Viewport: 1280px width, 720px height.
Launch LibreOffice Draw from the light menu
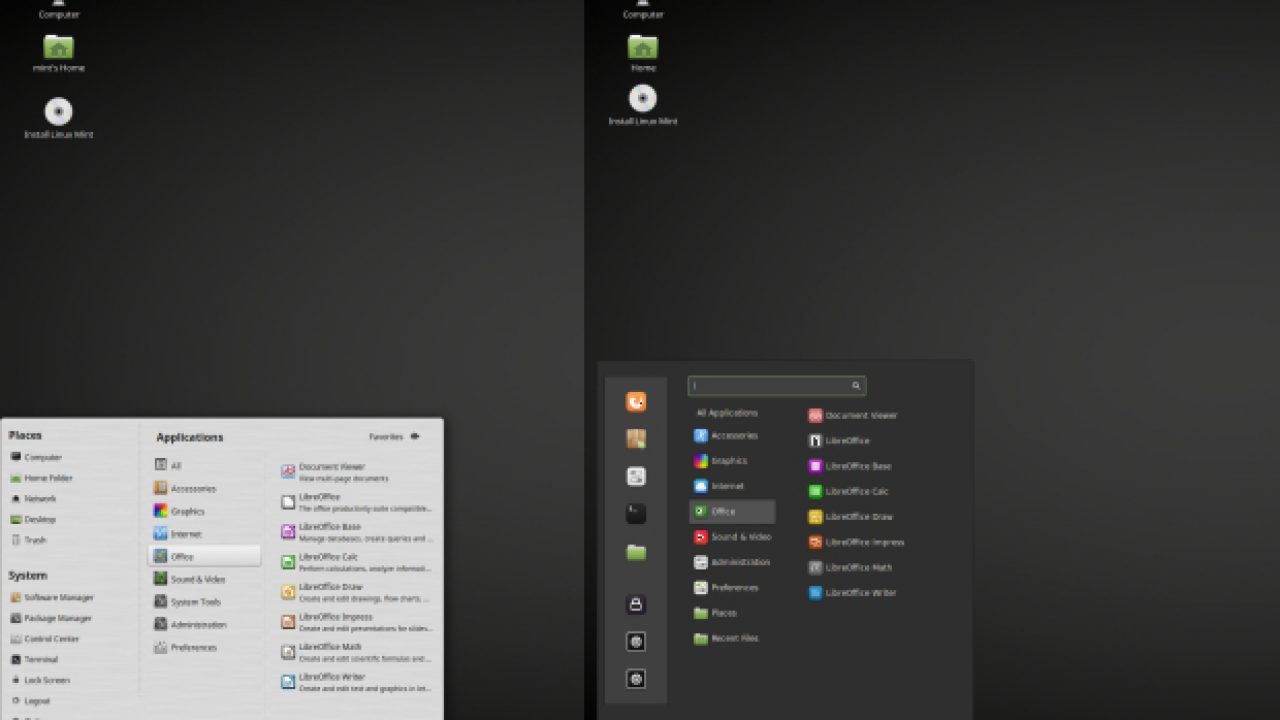click(356, 592)
